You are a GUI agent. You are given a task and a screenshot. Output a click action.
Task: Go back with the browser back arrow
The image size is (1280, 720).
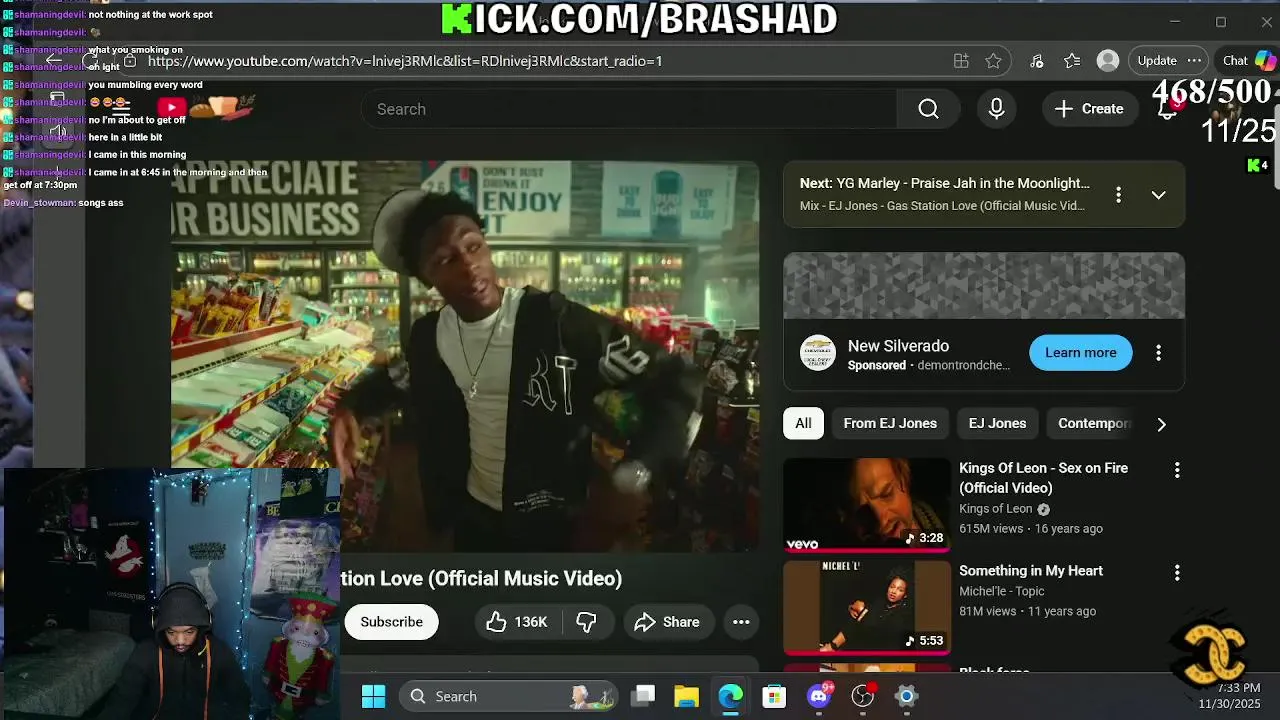[55, 61]
